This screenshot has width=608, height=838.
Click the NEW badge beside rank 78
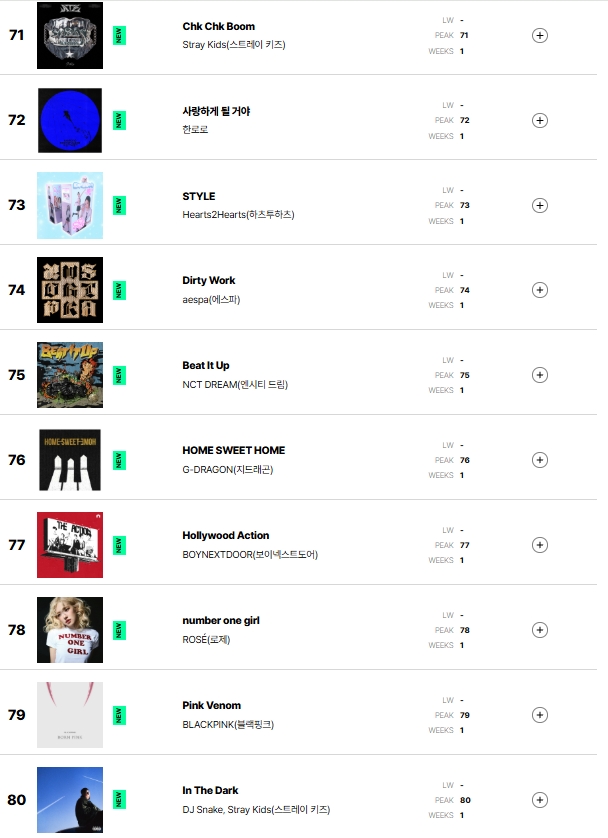(x=119, y=630)
